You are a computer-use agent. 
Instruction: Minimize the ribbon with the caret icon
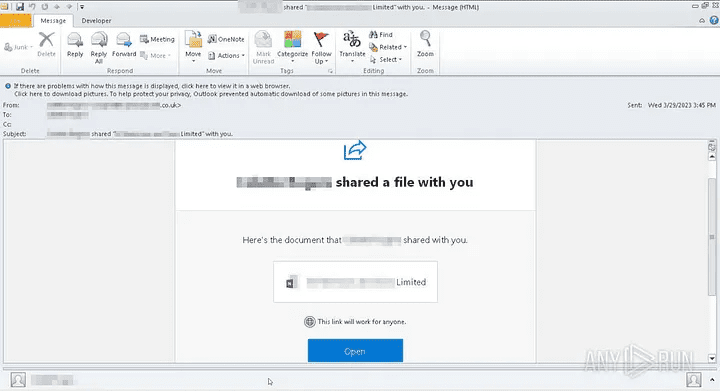(x=702, y=21)
